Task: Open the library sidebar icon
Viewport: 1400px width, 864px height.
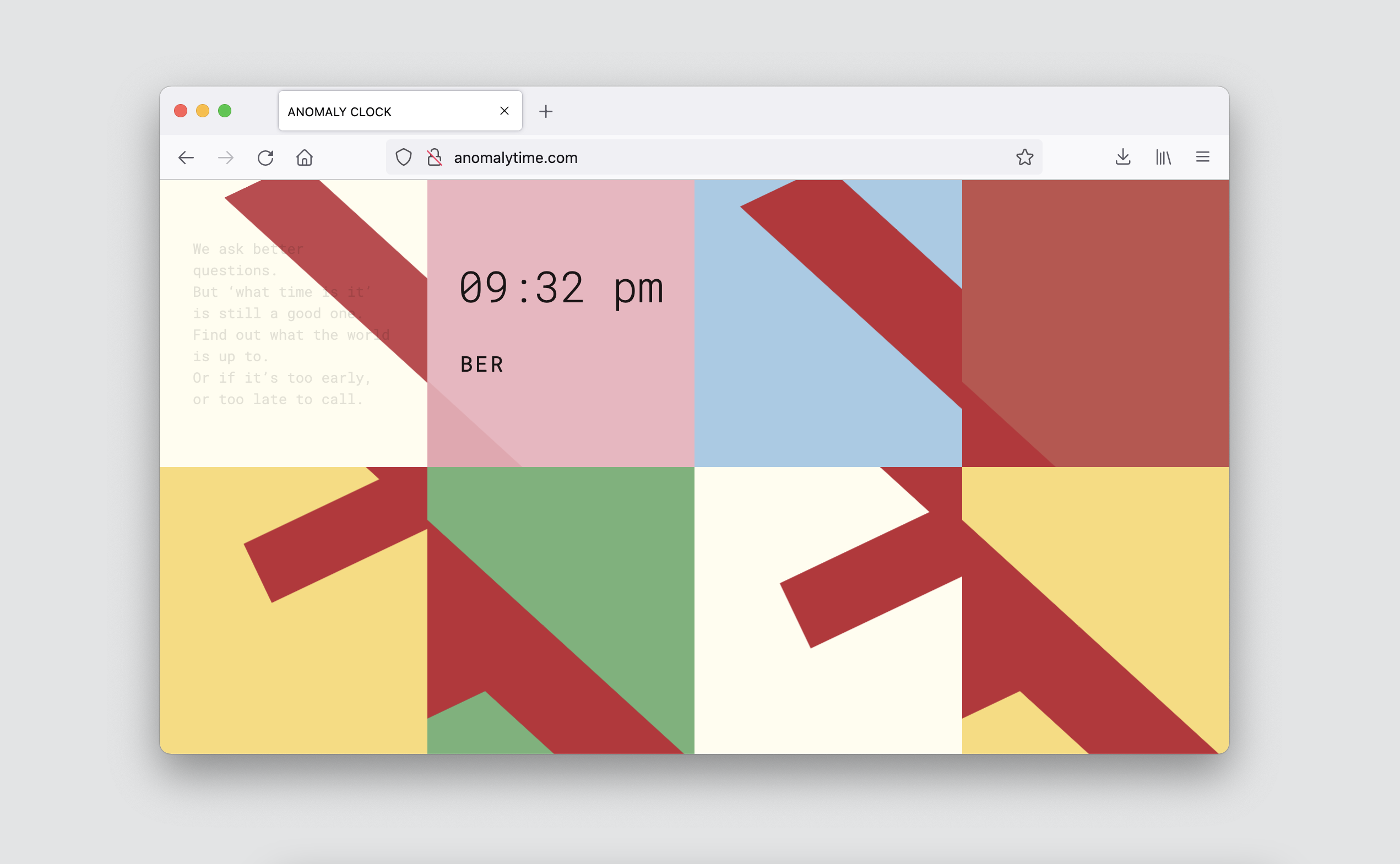Action: click(x=1163, y=157)
